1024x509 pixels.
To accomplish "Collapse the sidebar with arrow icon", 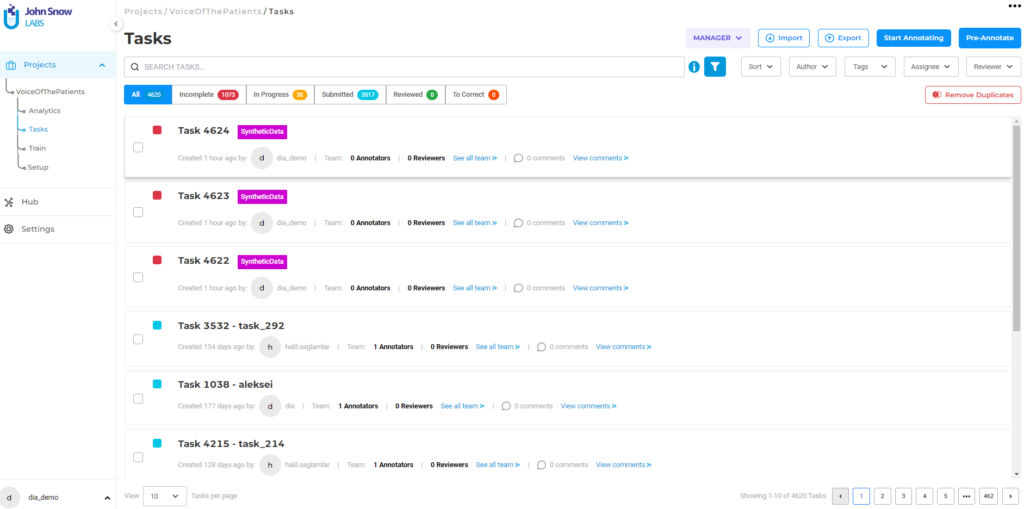I will [116, 24].
